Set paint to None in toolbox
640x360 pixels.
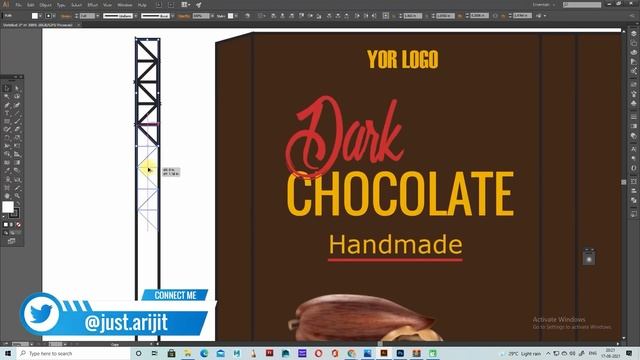pyautogui.click(x=18, y=224)
